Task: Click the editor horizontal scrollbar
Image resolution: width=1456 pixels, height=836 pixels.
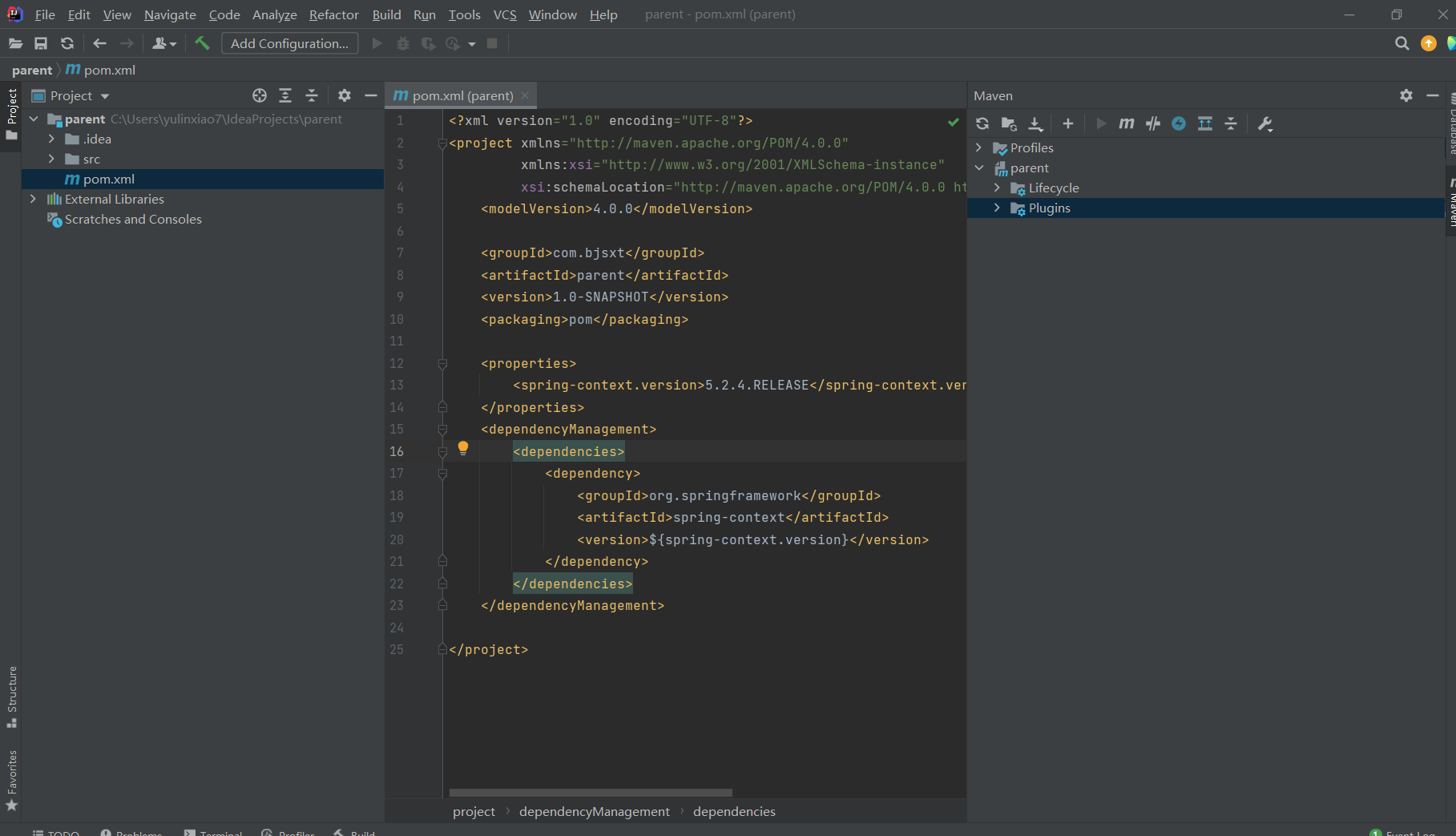Action: click(x=591, y=793)
